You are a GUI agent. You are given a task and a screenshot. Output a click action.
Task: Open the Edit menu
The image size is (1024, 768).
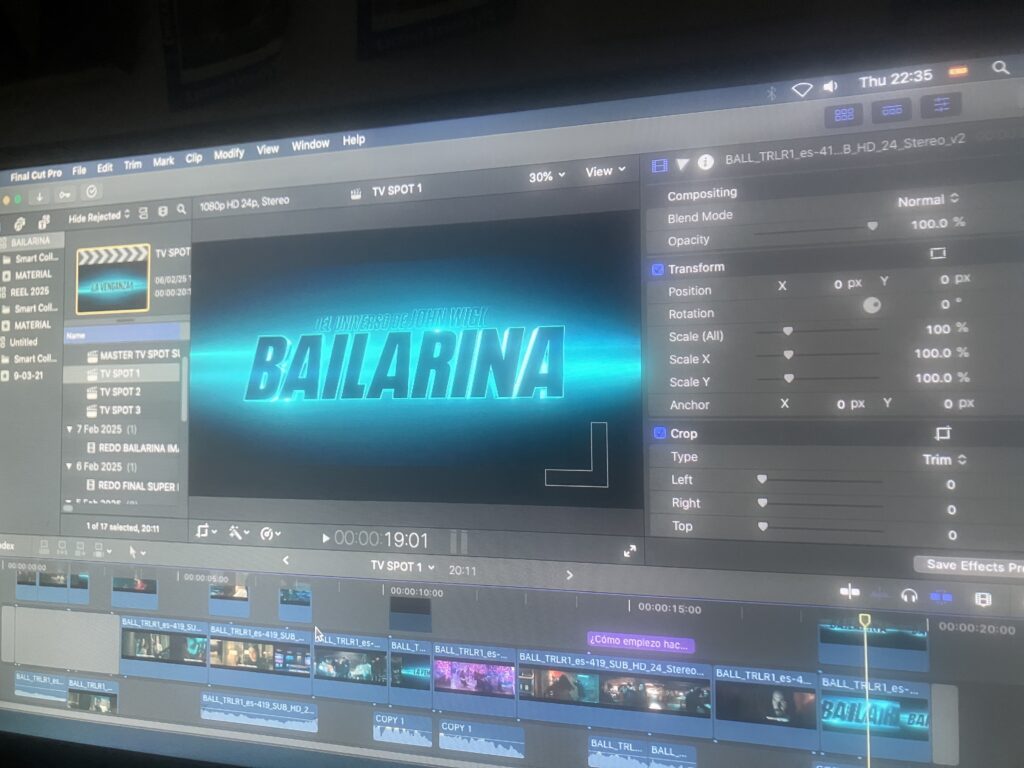[104, 168]
